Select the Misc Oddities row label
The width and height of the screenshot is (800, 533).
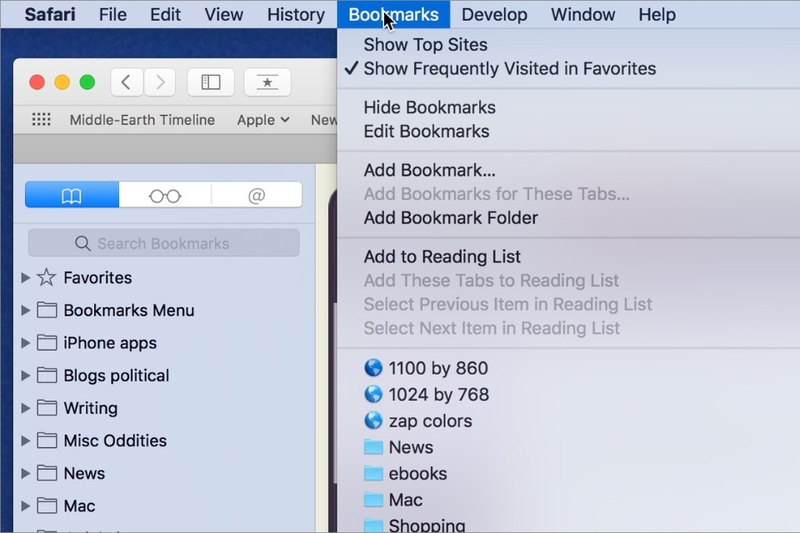115,441
